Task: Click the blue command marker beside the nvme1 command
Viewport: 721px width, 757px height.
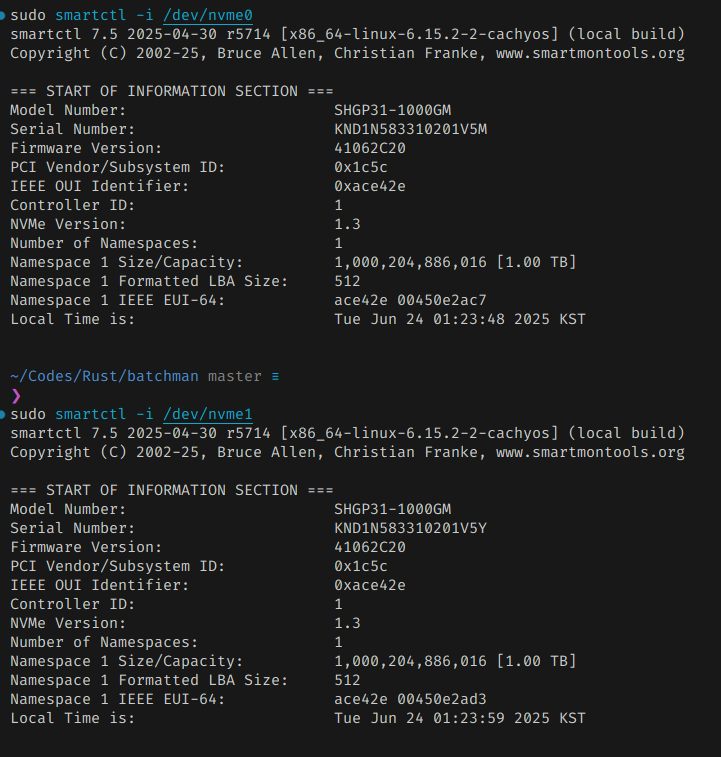Action: tap(3, 414)
